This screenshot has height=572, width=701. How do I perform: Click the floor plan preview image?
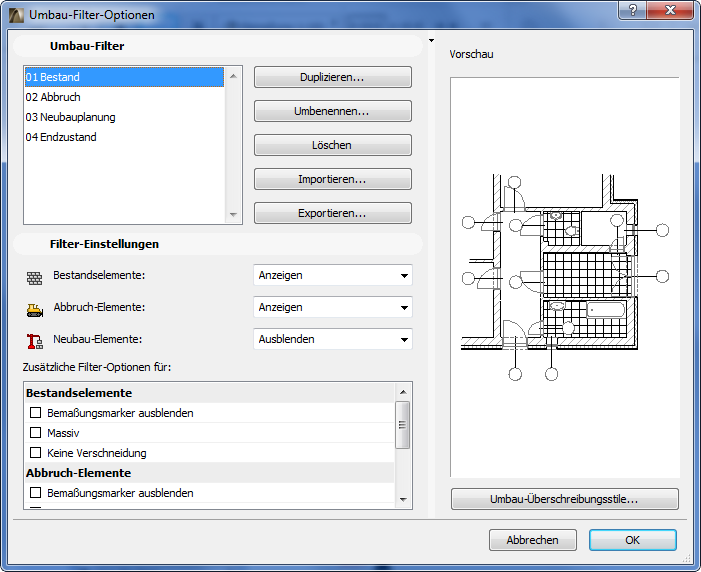pos(565,277)
